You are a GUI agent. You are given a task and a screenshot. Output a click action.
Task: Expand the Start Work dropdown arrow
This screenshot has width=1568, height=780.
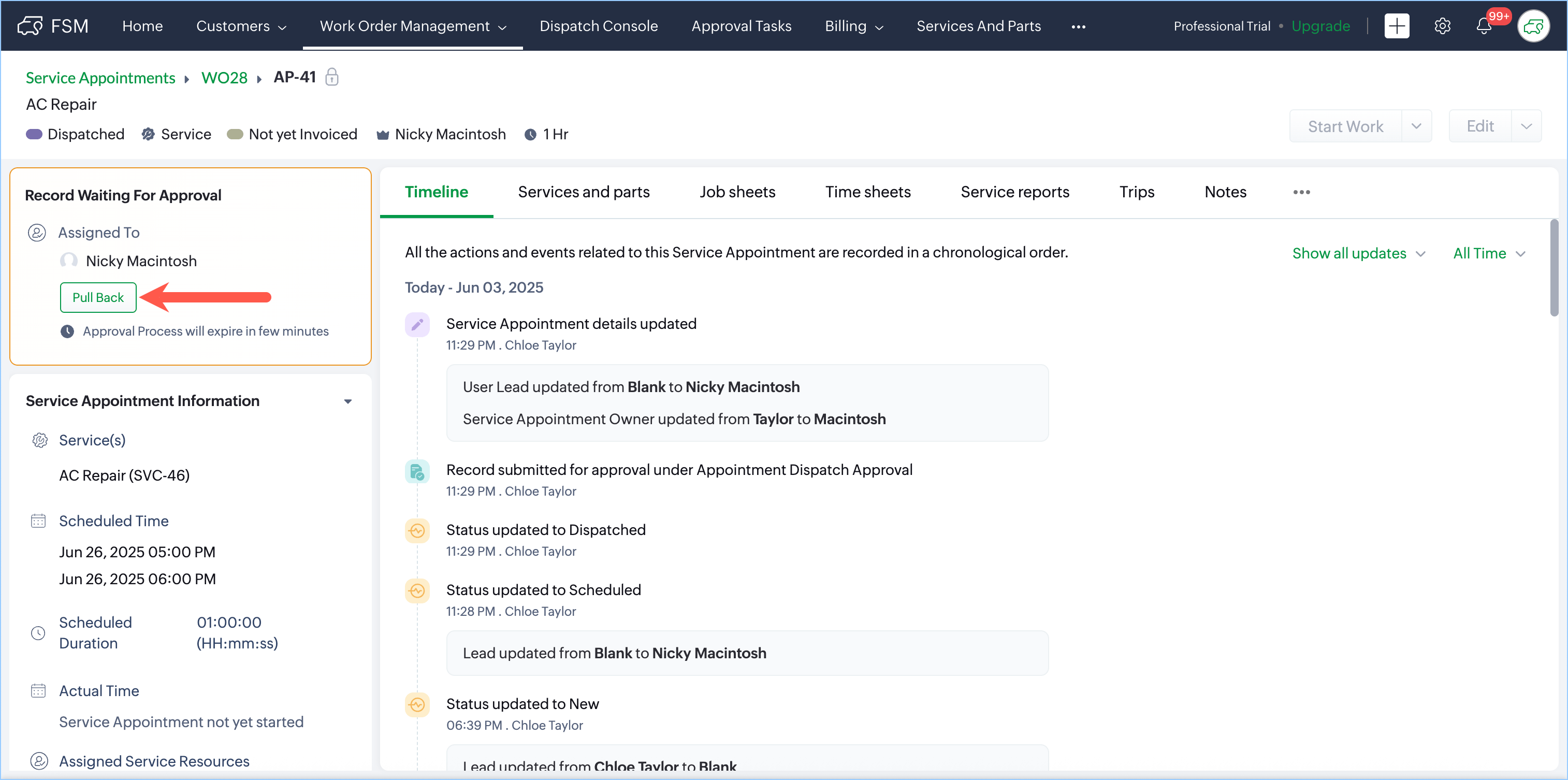tap(1416, 127)
